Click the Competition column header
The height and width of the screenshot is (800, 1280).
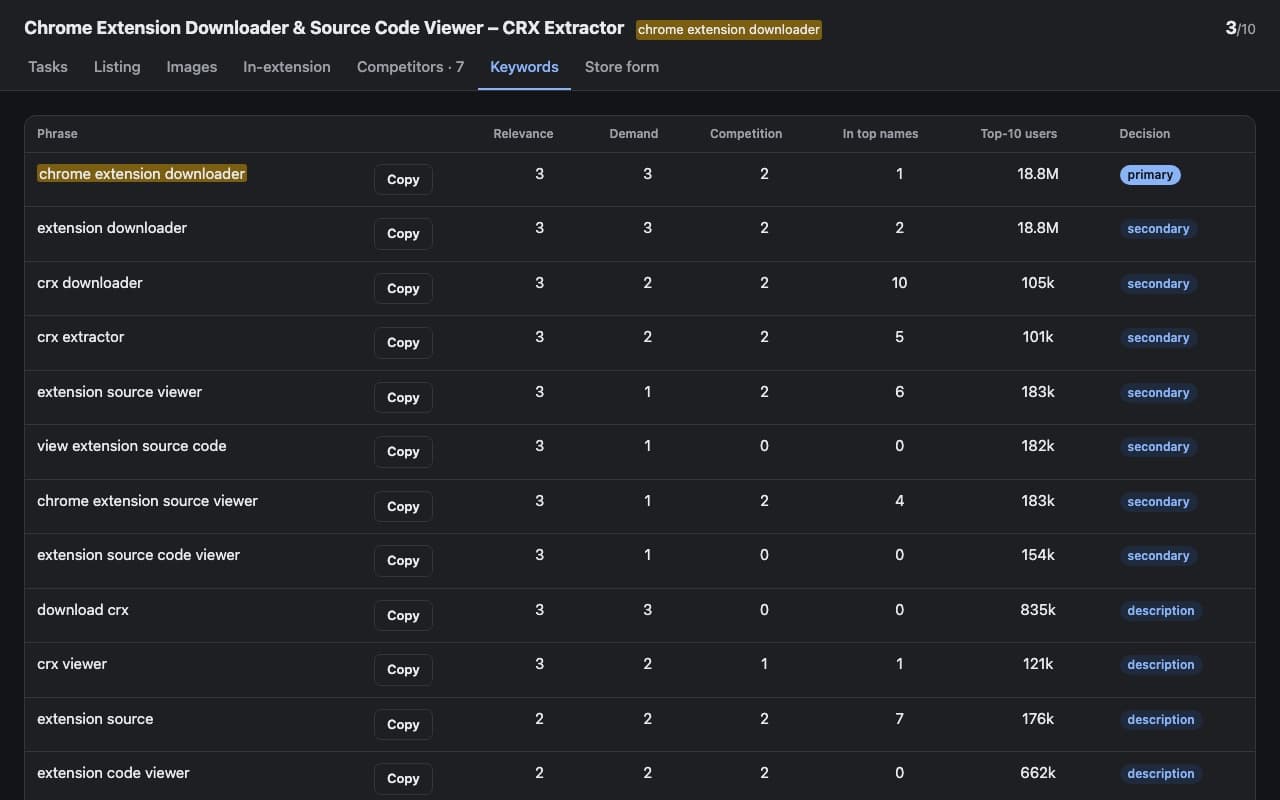[746, 134]
